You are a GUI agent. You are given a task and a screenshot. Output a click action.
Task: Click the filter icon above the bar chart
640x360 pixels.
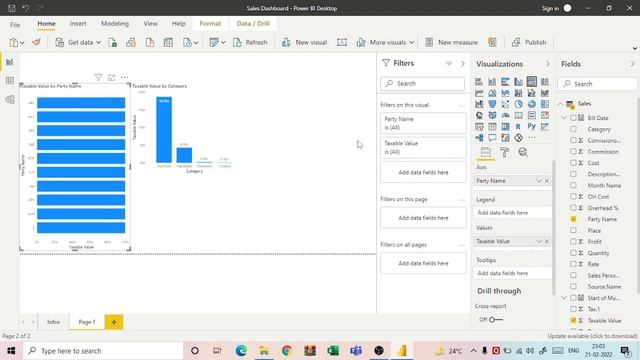click(98, 77)
